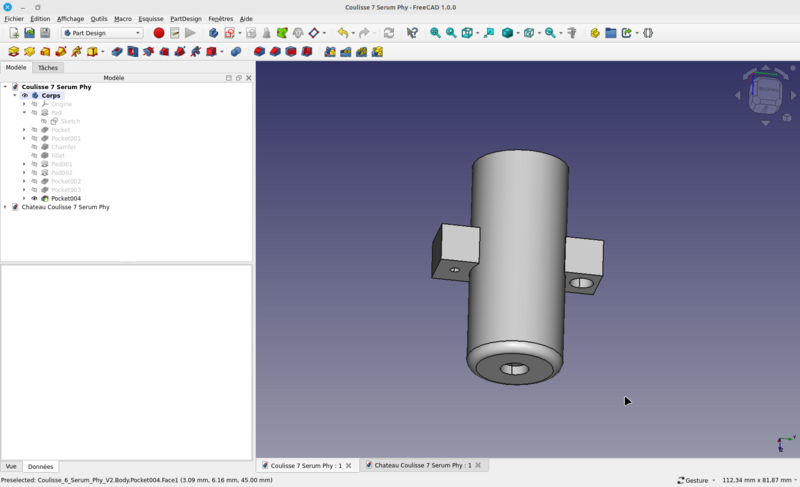
Task: Open the Gesture navigation style selector
Action: pyautogui.click(x=696, y=480)
